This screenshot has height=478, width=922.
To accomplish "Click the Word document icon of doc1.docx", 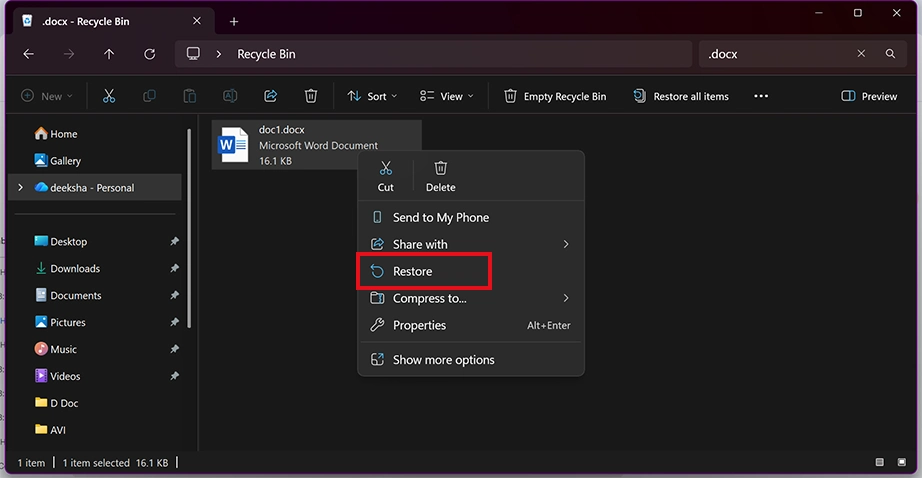I will pyautogui.click(x=233, y=145).
